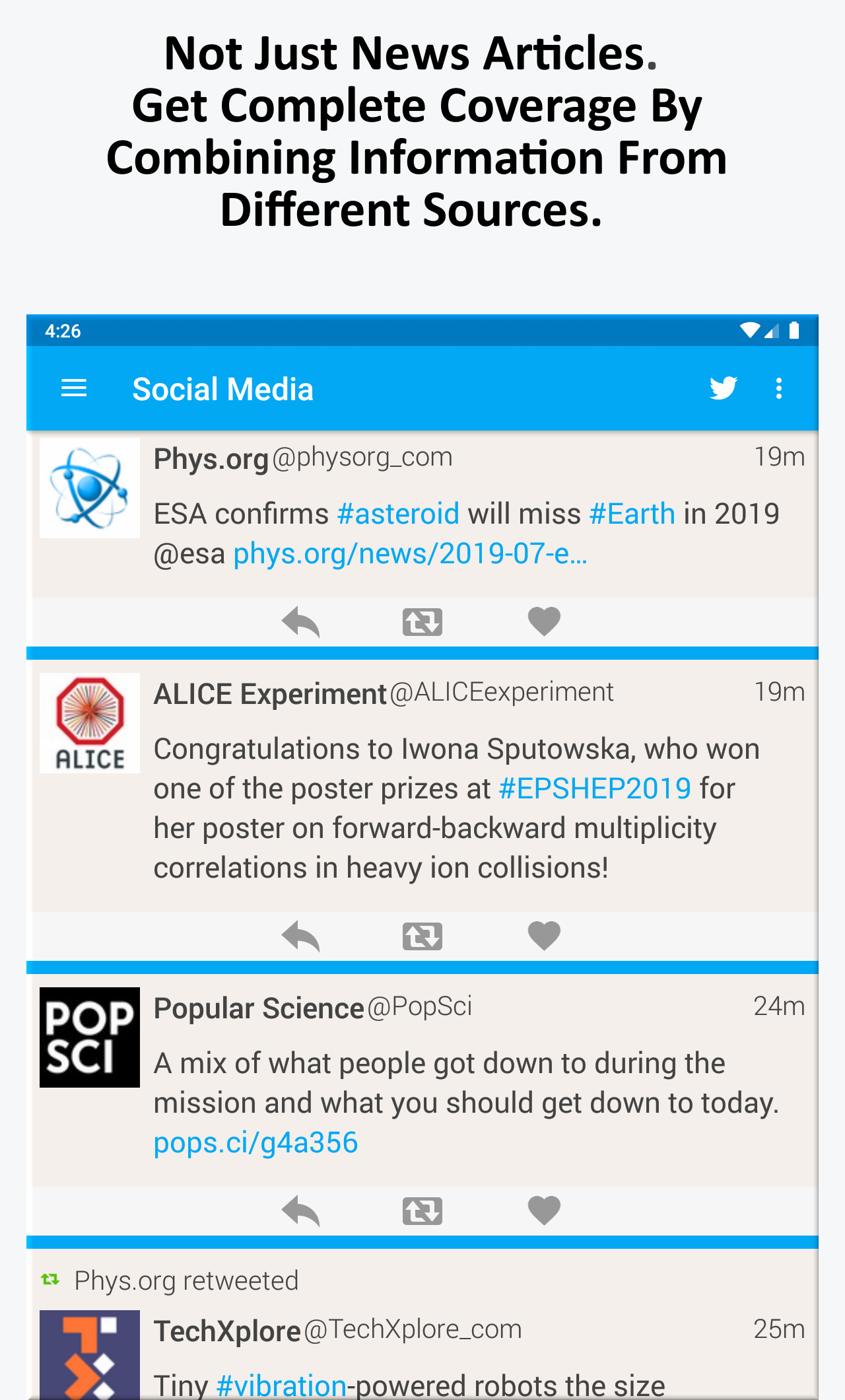
Task: Reply to the Popular Science tweet
Action: pos(300,1211)
